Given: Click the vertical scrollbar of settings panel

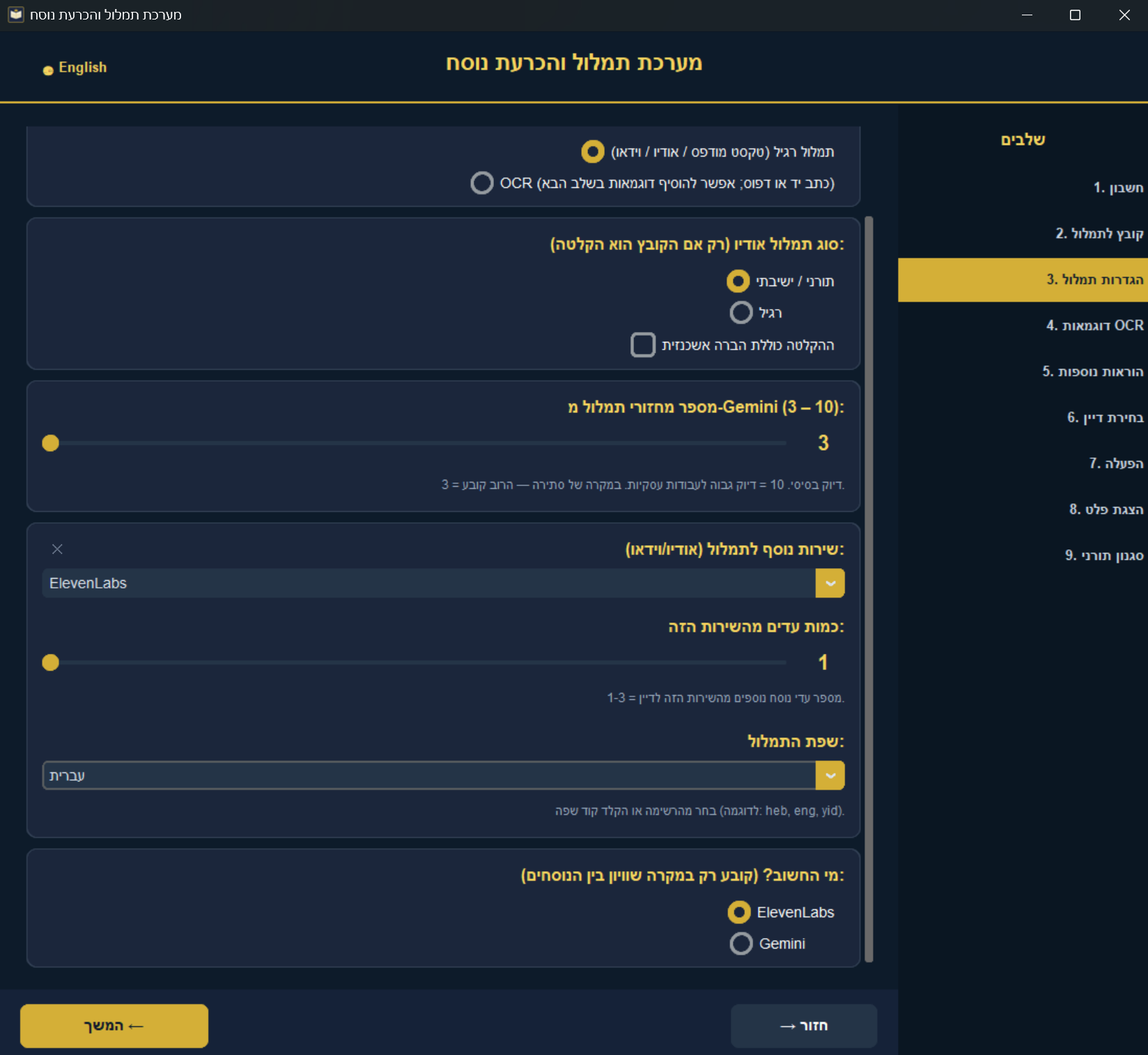Looking at the screenshot, I should pos(869,588).
